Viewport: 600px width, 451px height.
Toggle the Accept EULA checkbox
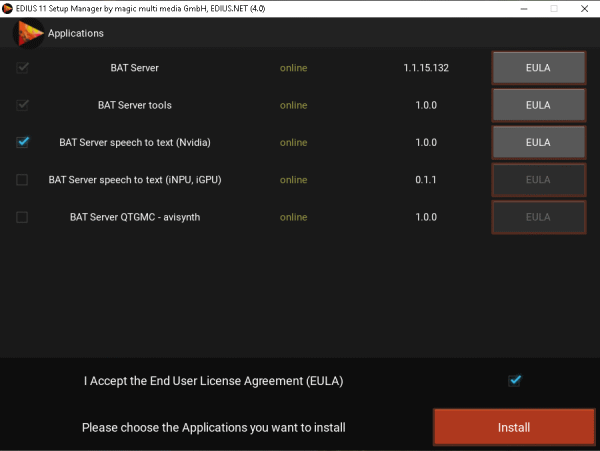tap(514, 380)
